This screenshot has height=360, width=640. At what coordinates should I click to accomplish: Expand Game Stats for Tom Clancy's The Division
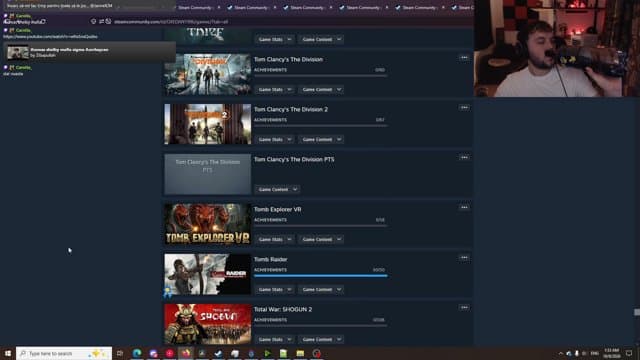click(x=274, y=89)
